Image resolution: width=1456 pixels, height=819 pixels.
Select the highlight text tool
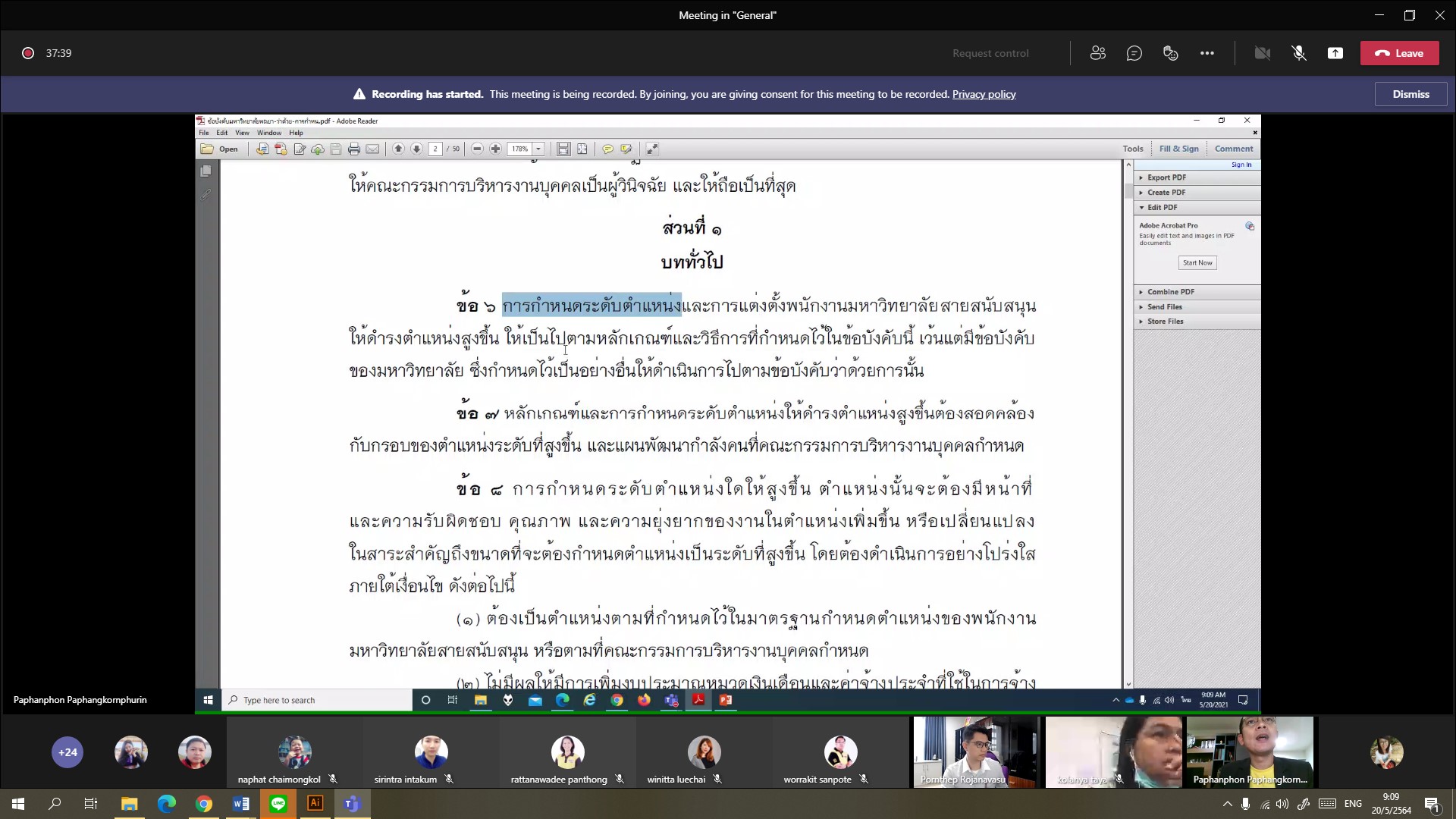click(626, 149)
